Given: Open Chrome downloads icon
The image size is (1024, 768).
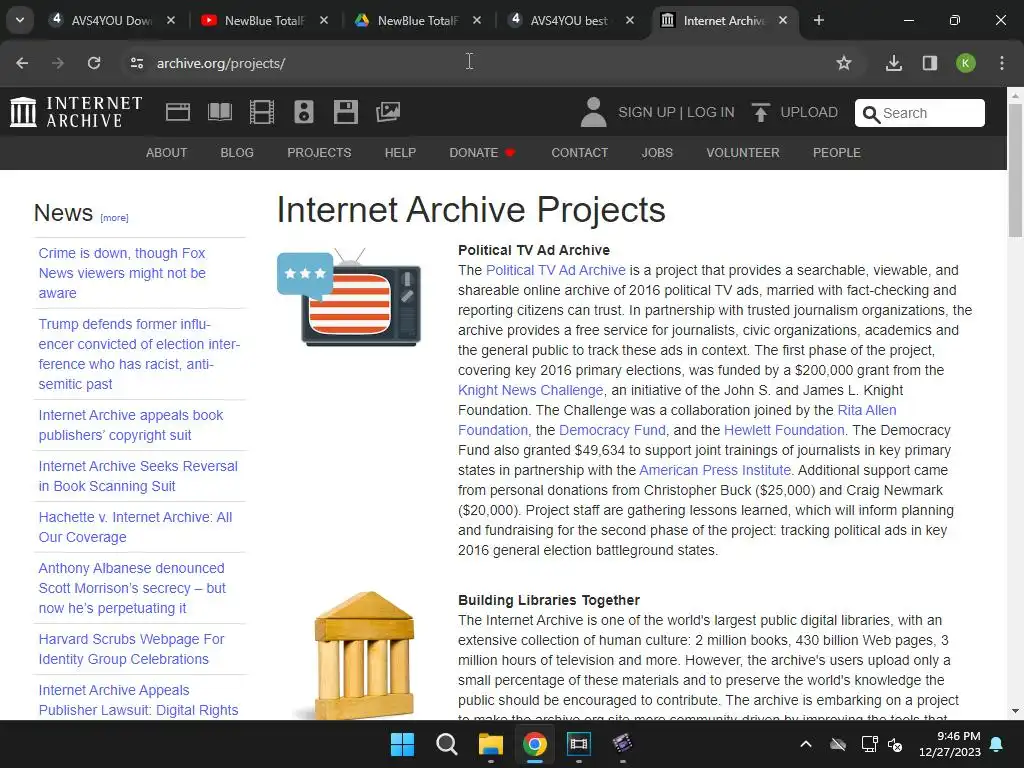Looking at the screenshot, I should (893, 63).
